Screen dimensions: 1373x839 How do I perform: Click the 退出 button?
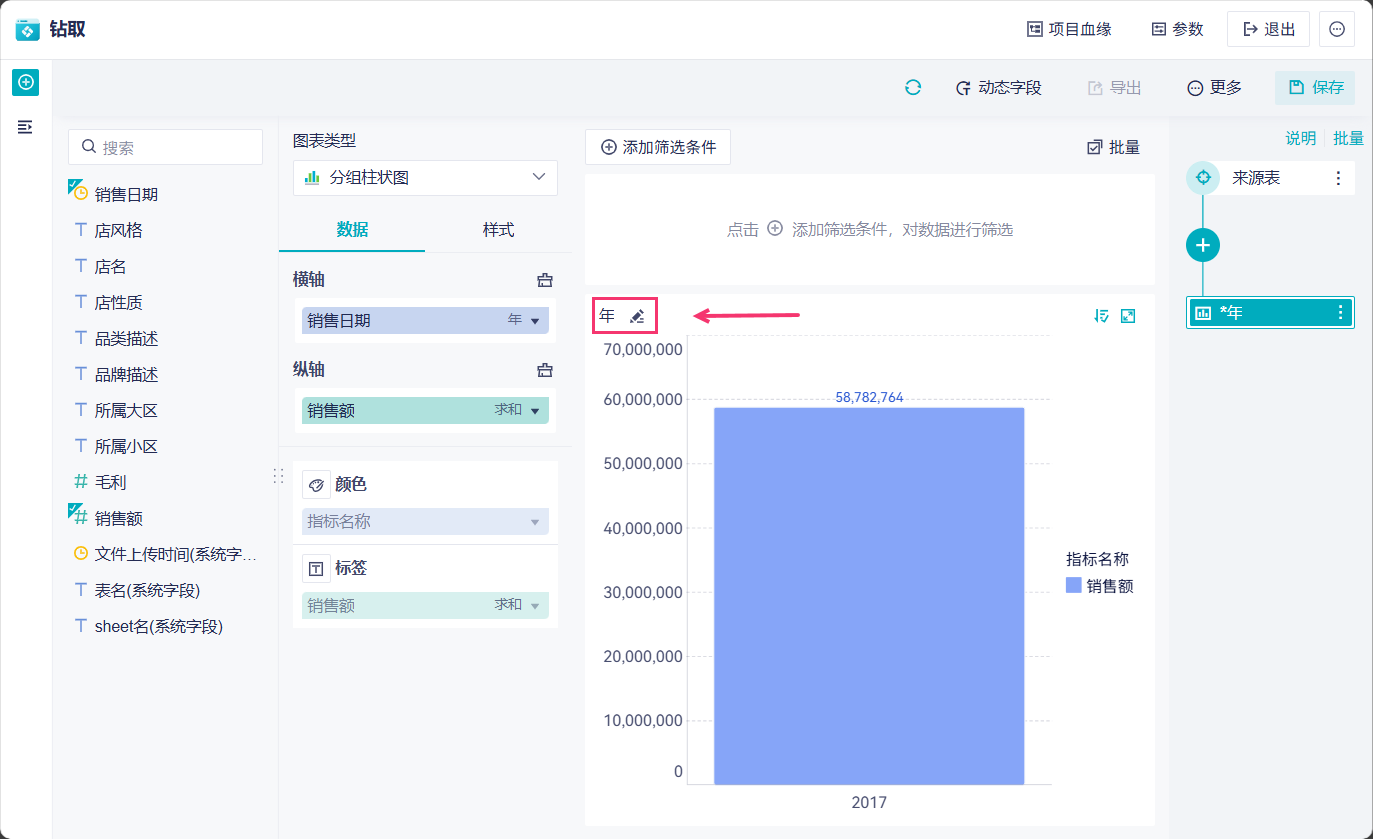point(1268,29)
